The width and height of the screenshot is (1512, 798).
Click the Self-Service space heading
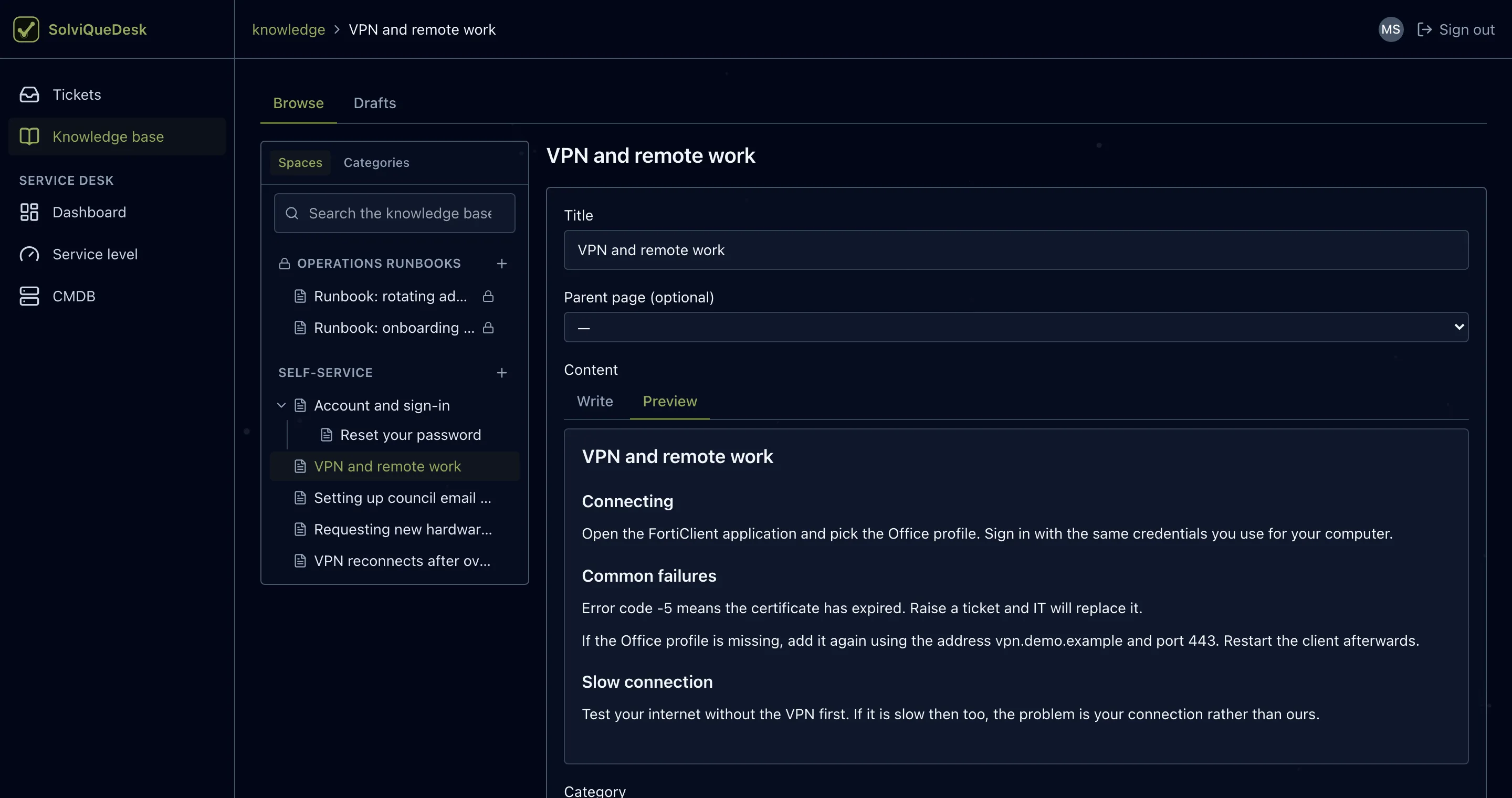(x=325, y=373)
